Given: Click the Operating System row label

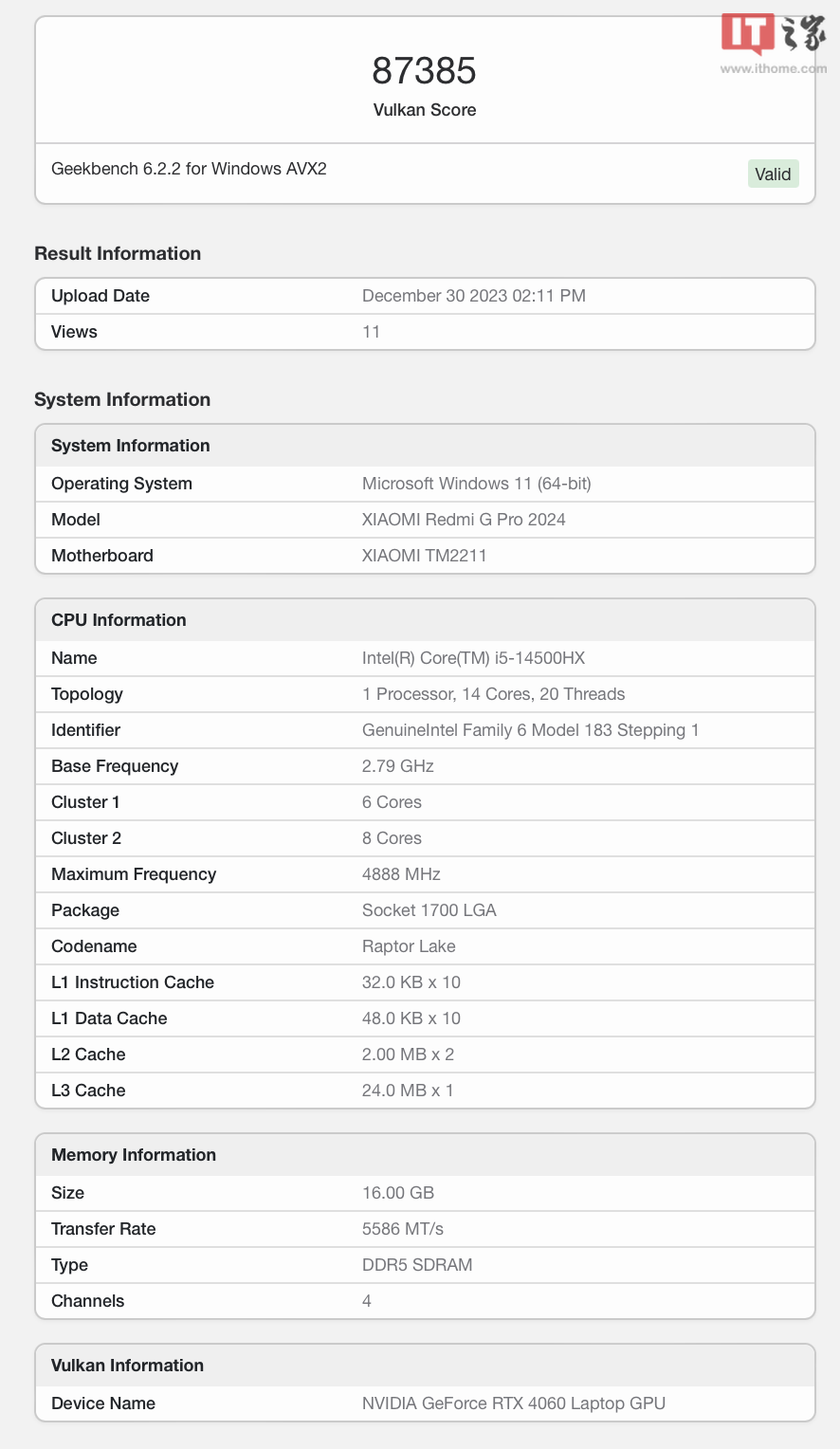Looking at the screenshot, I should (x=121, y=484).
